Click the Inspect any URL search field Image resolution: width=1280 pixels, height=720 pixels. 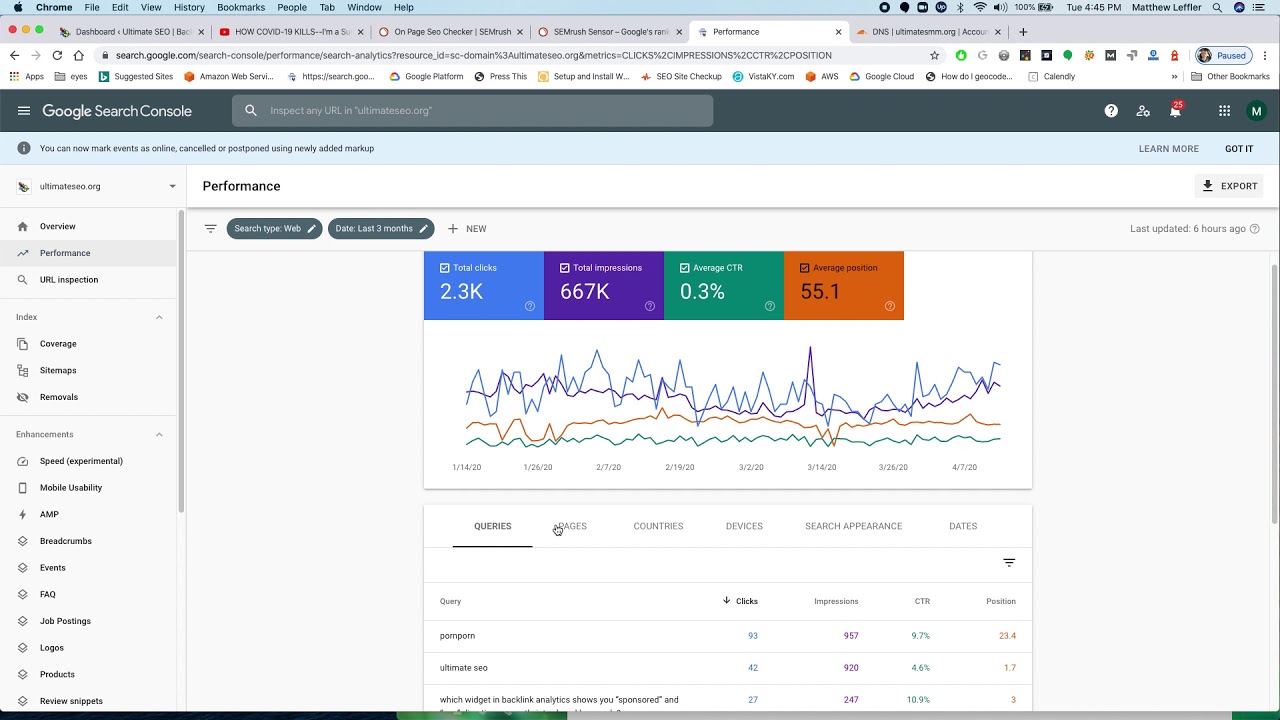click(x=472, y=111)
